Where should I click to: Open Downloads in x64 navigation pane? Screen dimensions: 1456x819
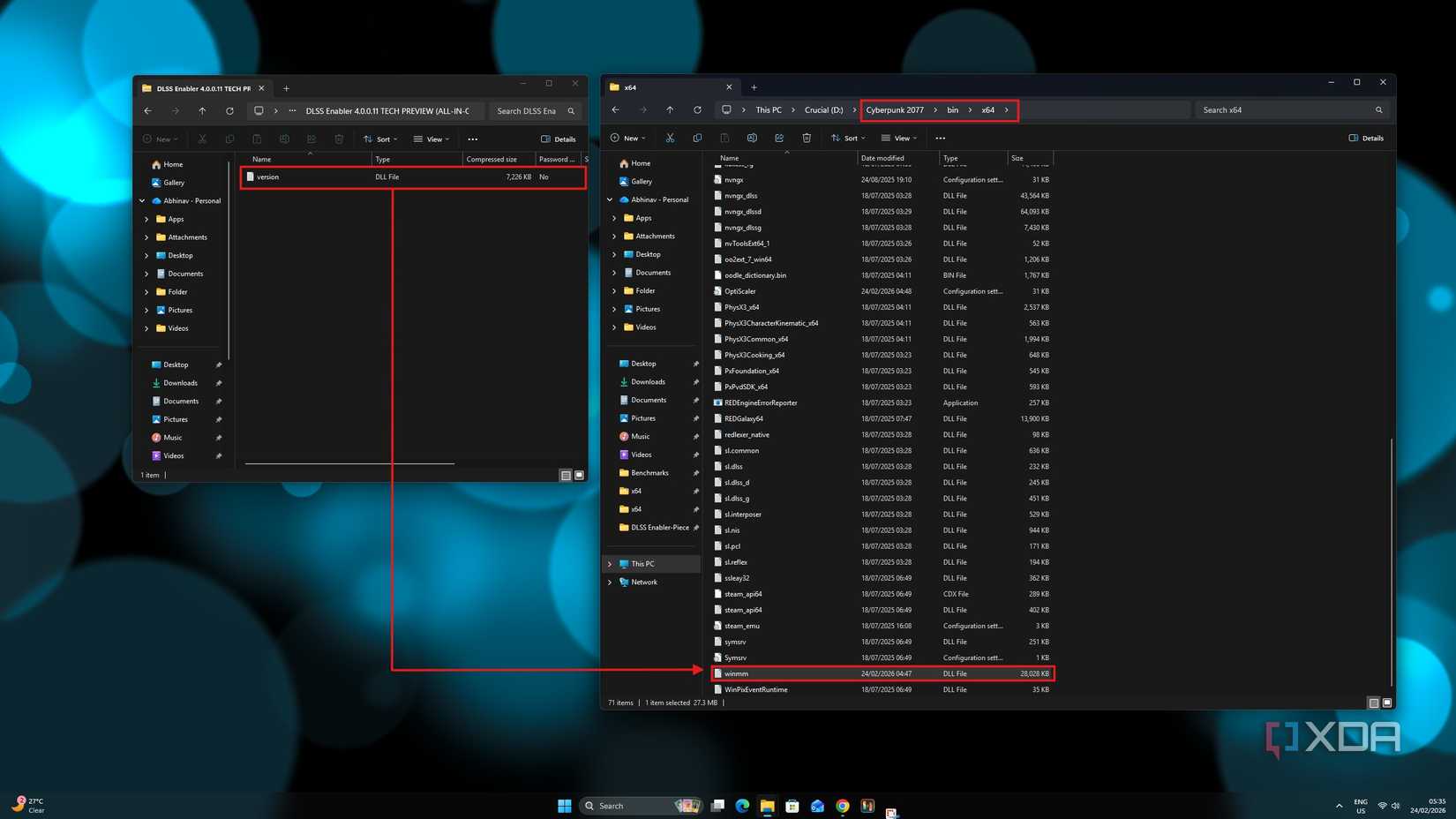(649, 382)
